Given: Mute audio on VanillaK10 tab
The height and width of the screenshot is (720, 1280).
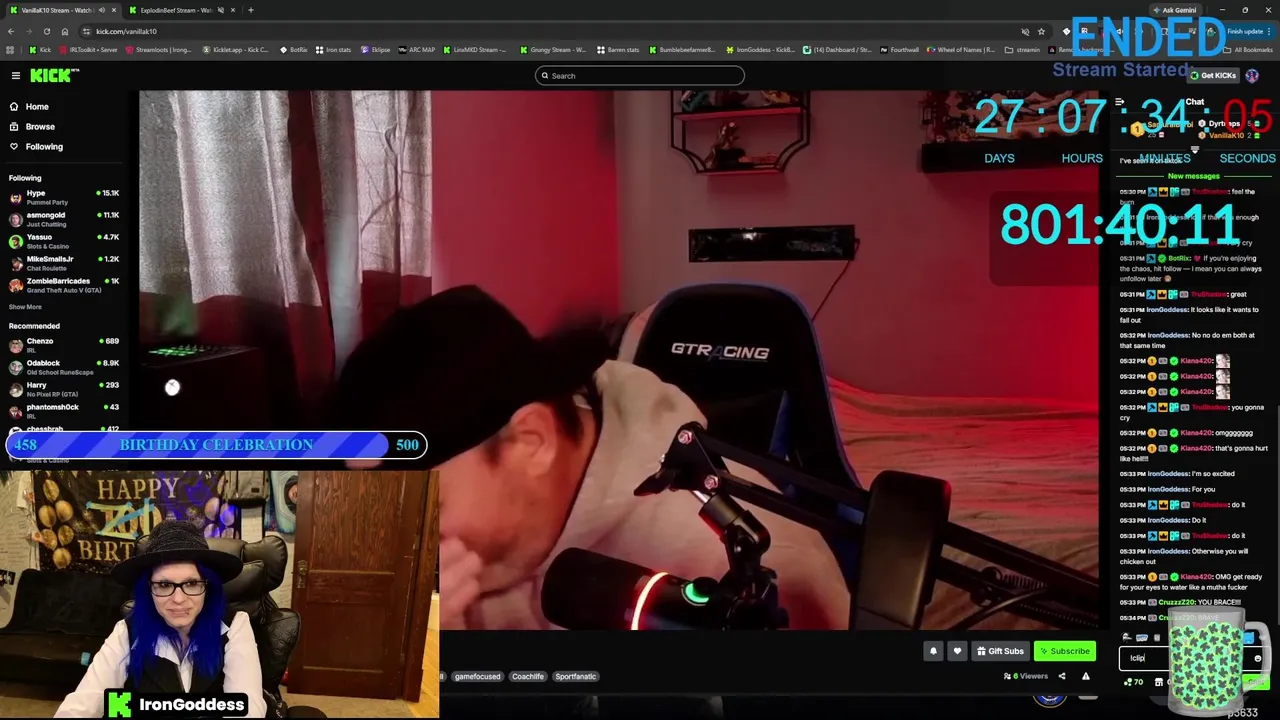Looking at the screenshot, I should point(101,10).
